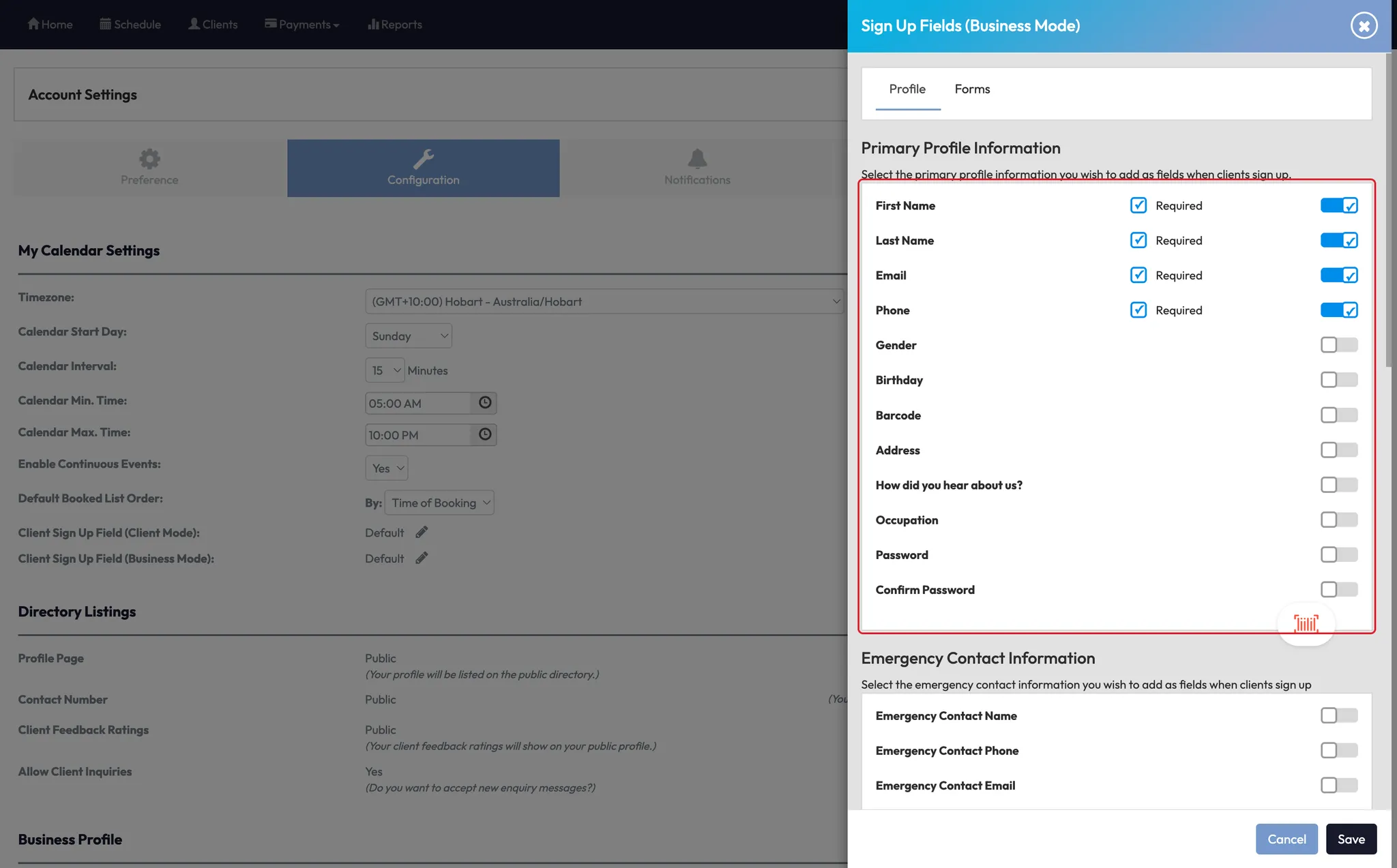Click the Home icon in navigation

[x=33, y=24]
